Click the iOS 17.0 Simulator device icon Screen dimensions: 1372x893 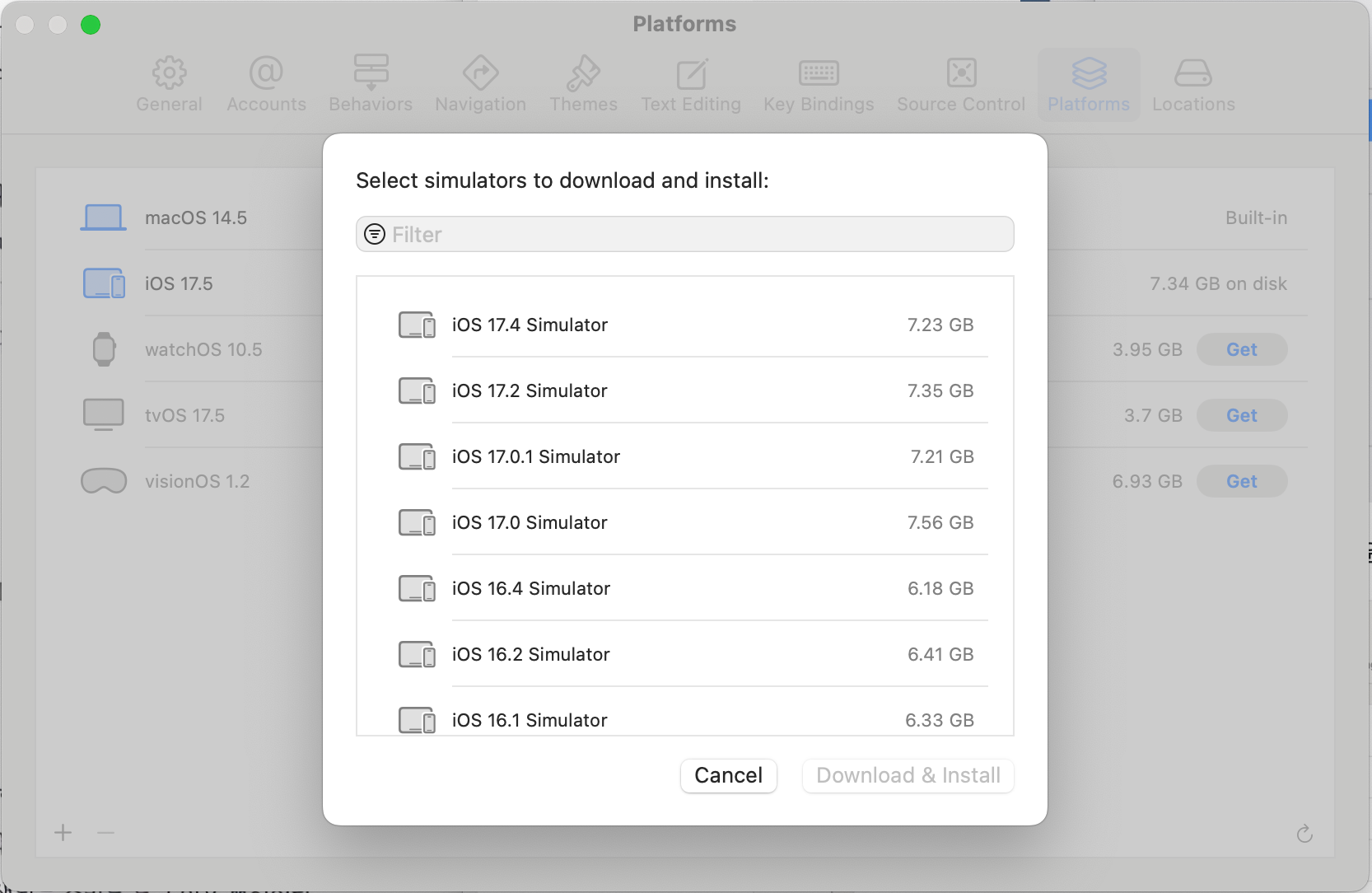pyautogui.click(x=418, y=522)
